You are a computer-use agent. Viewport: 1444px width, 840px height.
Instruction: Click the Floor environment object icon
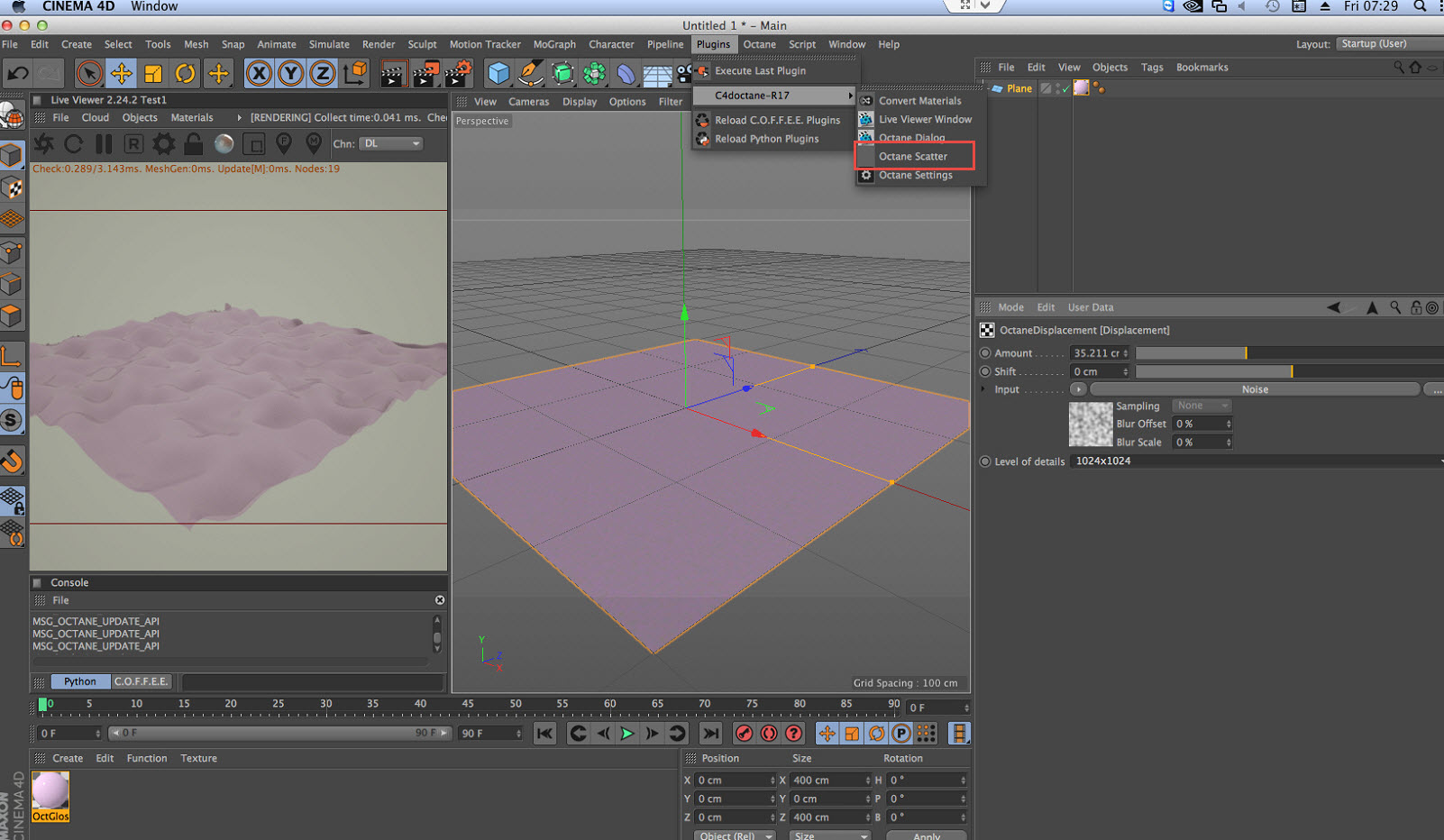click(657, 74)
